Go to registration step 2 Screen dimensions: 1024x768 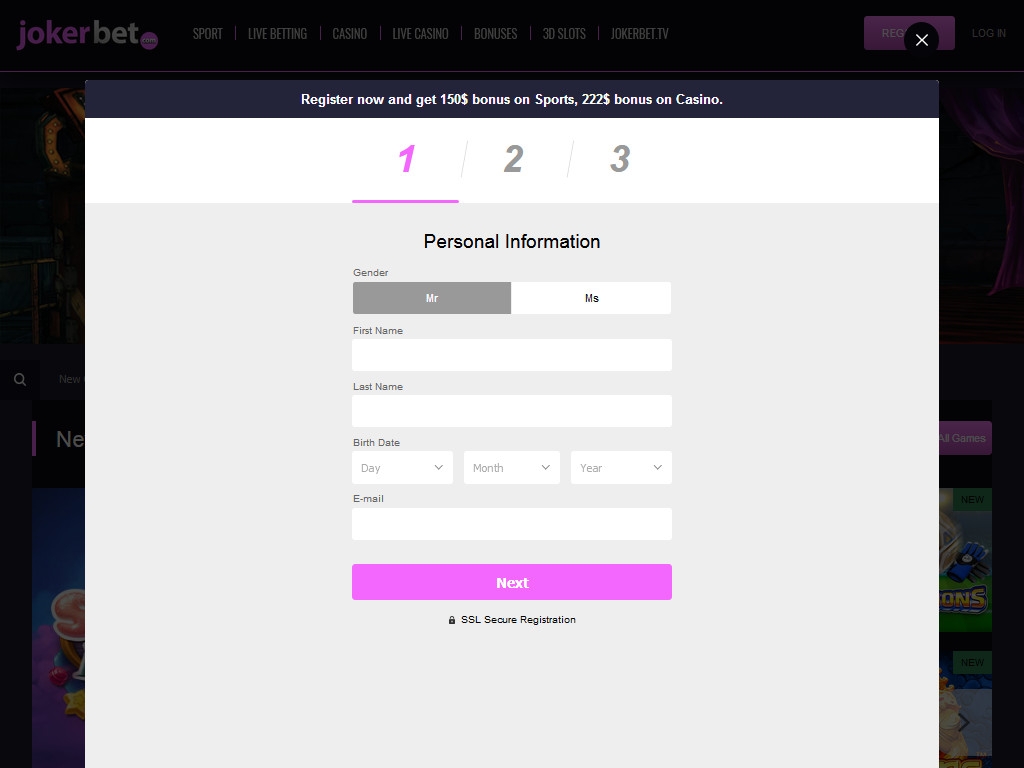513,159
